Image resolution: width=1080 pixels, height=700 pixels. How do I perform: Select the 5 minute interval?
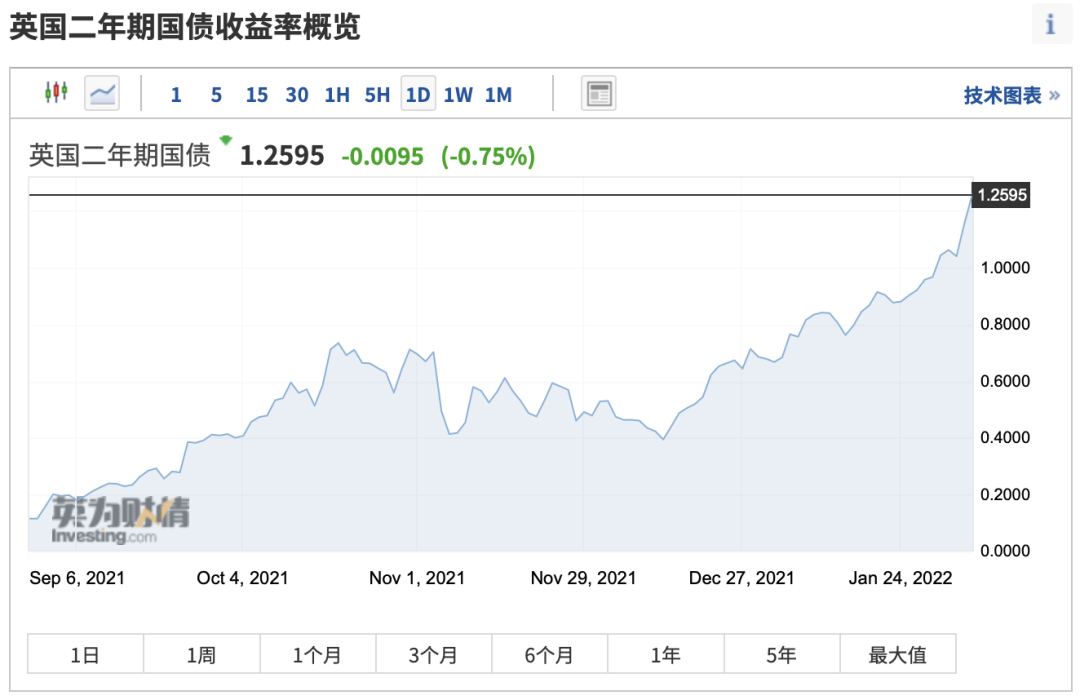coord(216,95)
